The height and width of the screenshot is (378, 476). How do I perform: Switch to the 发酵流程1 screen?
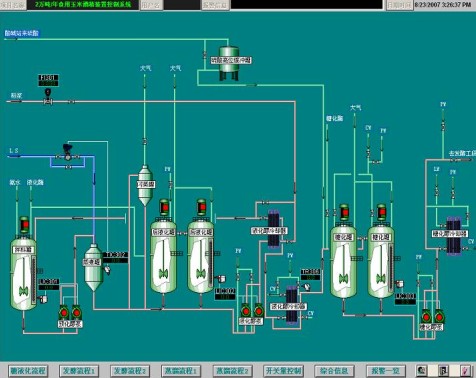click(x=78, y=371)
